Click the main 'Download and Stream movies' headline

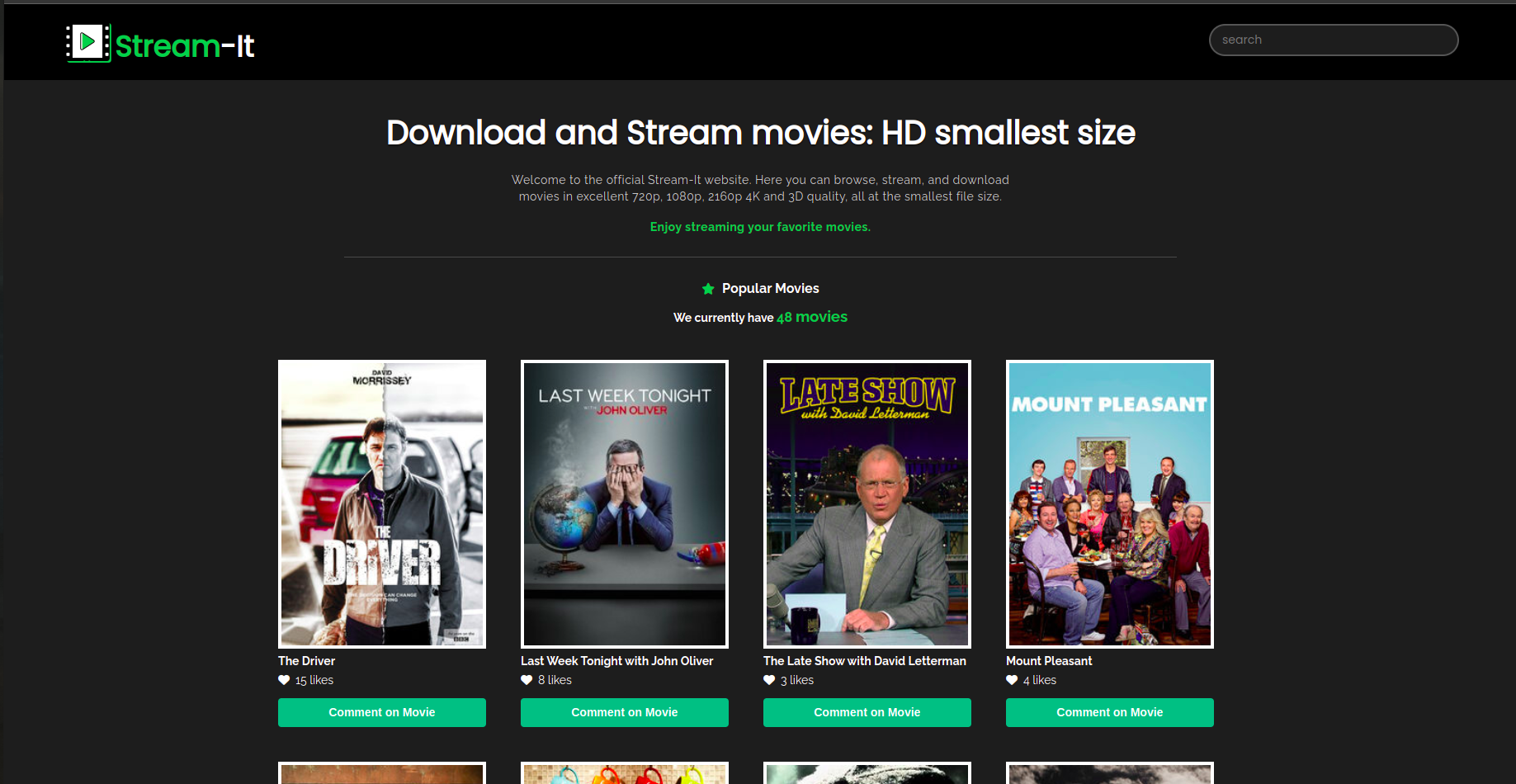tap(761, 133)
